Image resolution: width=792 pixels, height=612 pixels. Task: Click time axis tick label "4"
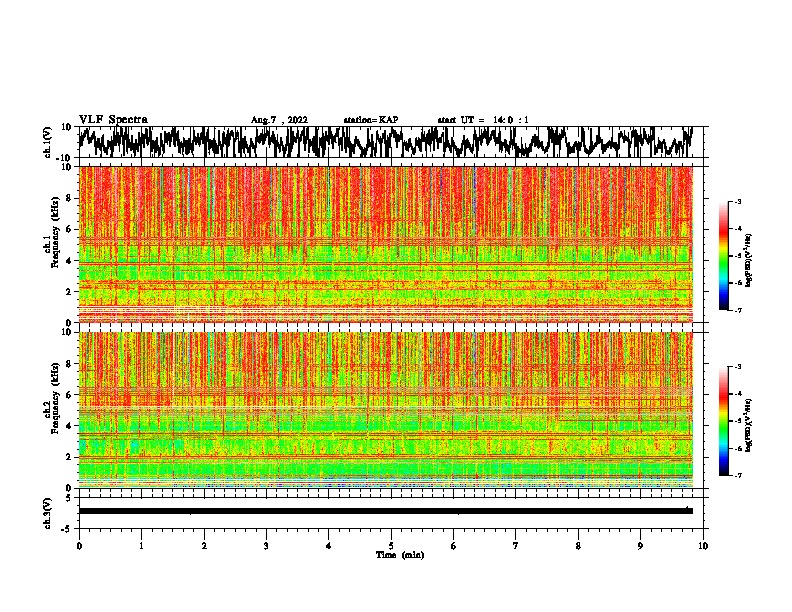click(329, 546)
